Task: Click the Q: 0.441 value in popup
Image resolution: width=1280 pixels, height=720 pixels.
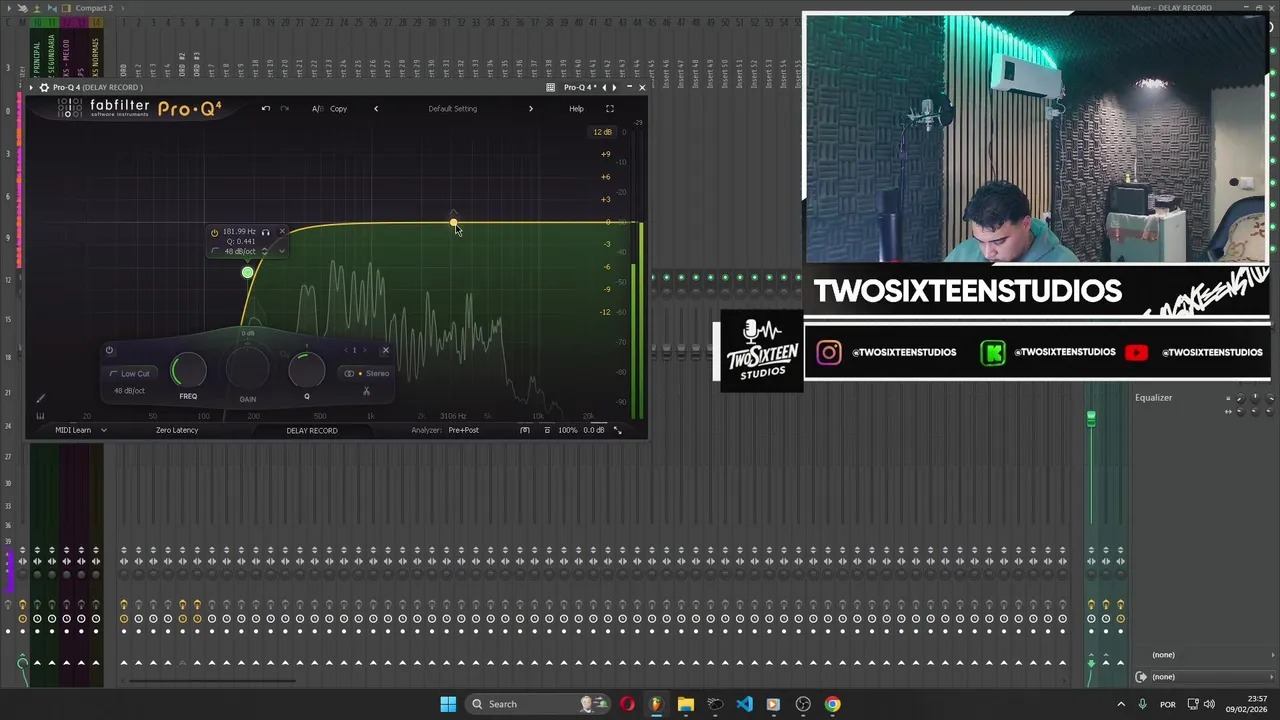Action: [x=241, y=241]
